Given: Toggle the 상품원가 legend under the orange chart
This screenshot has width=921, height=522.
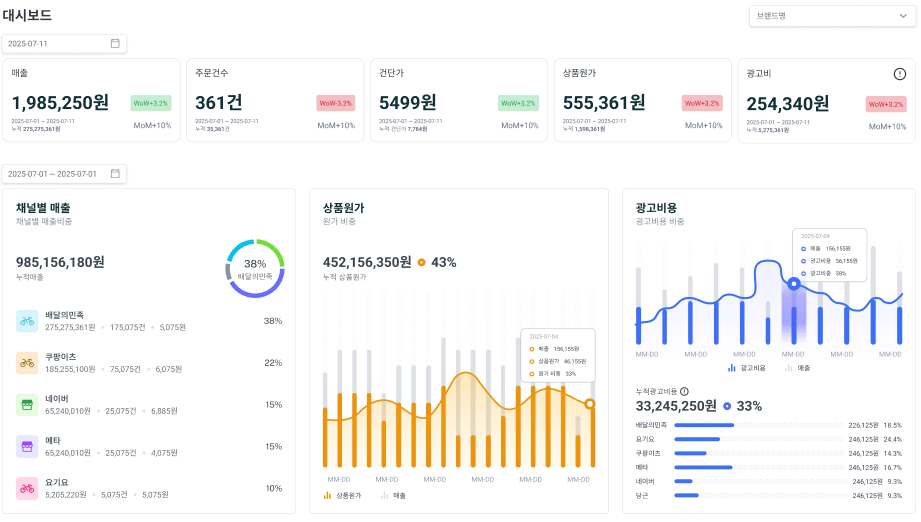Looking at the screenshot, I should pyautogui.click(x=341, y=495).
